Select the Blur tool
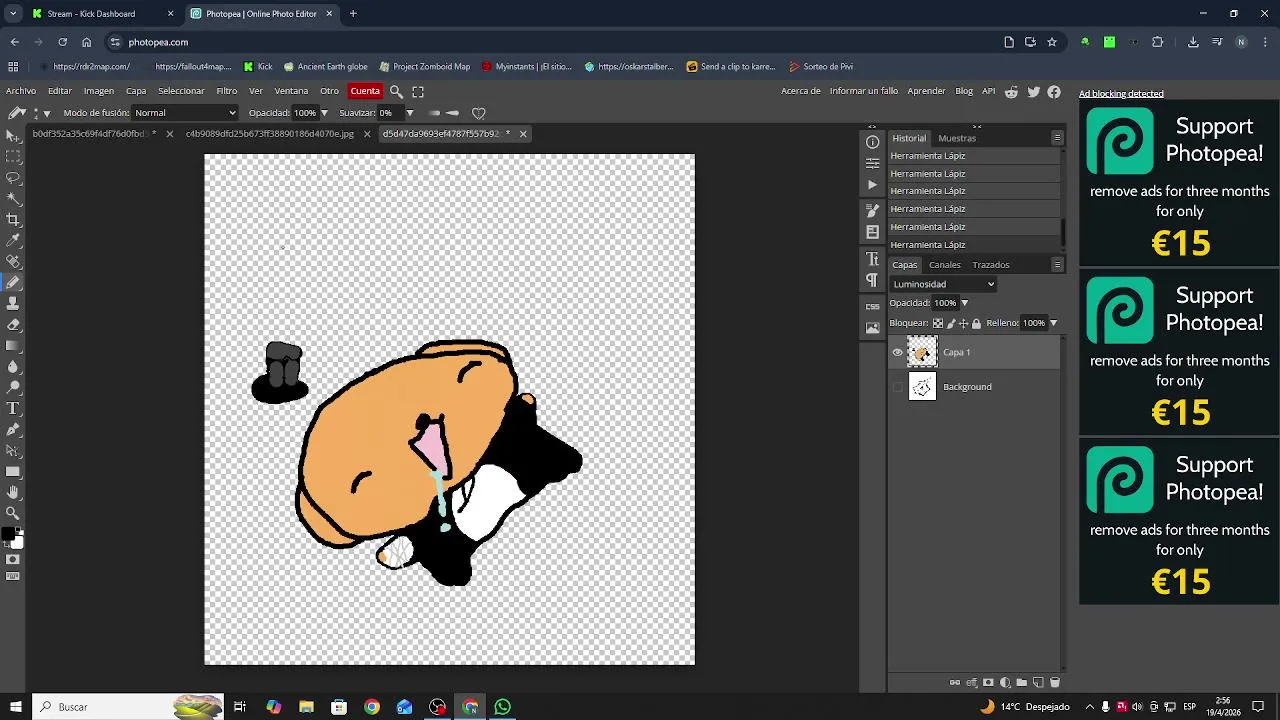 tap(13, 366)
